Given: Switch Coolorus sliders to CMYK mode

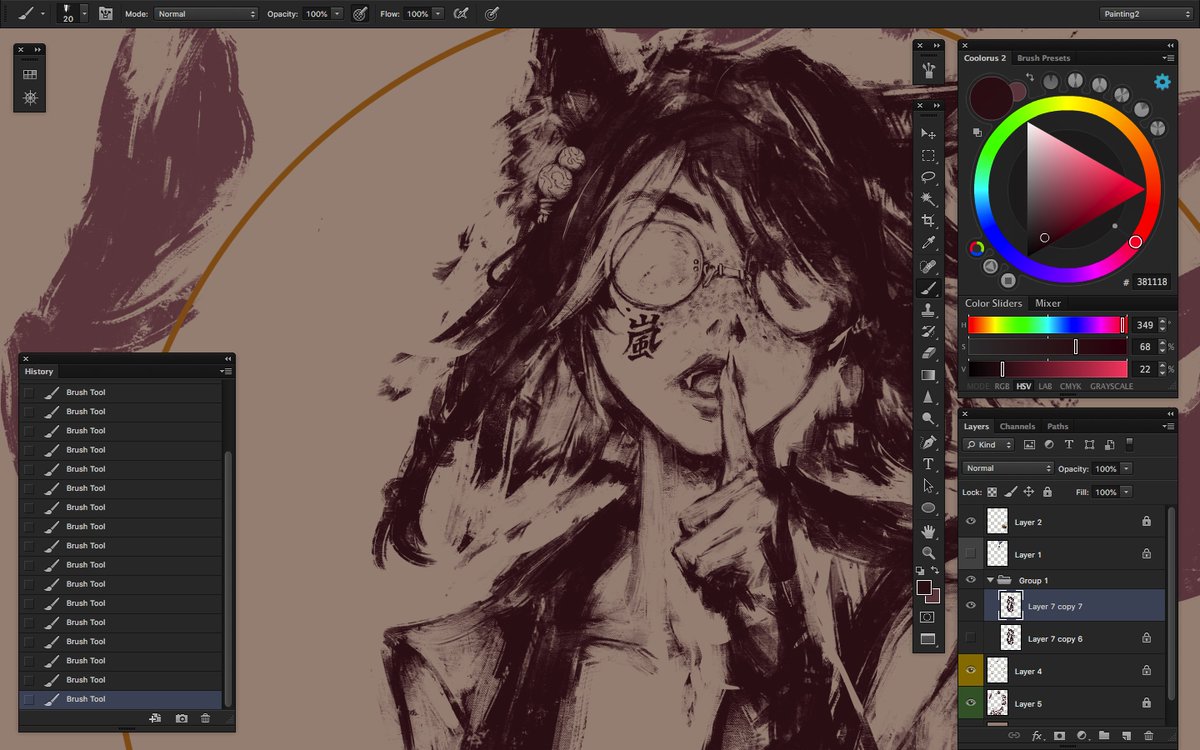Looking at the screenshot, I should 1070,386.
